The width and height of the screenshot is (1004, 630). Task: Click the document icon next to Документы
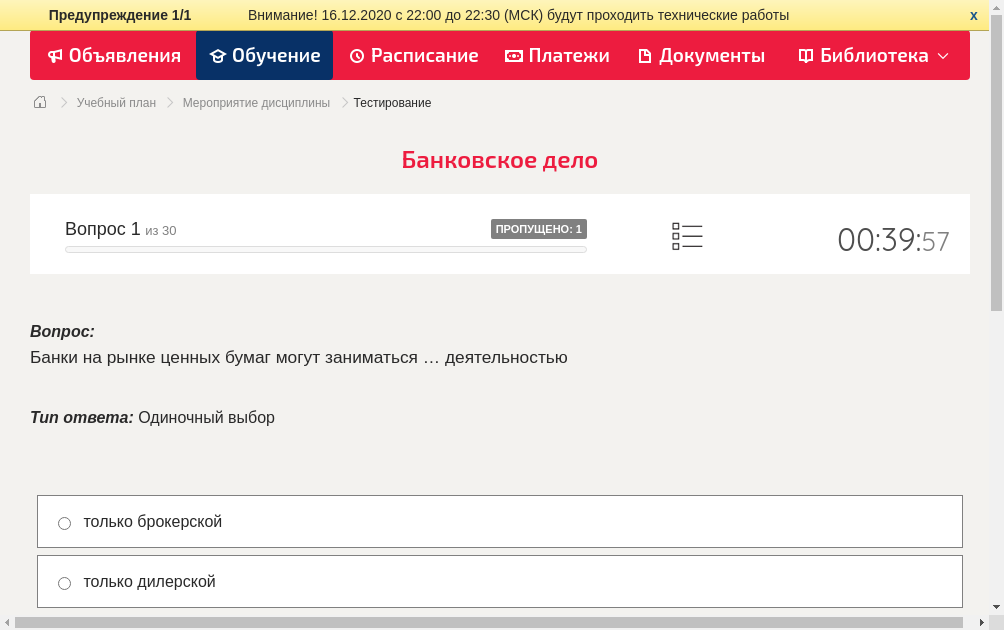coord(646,56)
